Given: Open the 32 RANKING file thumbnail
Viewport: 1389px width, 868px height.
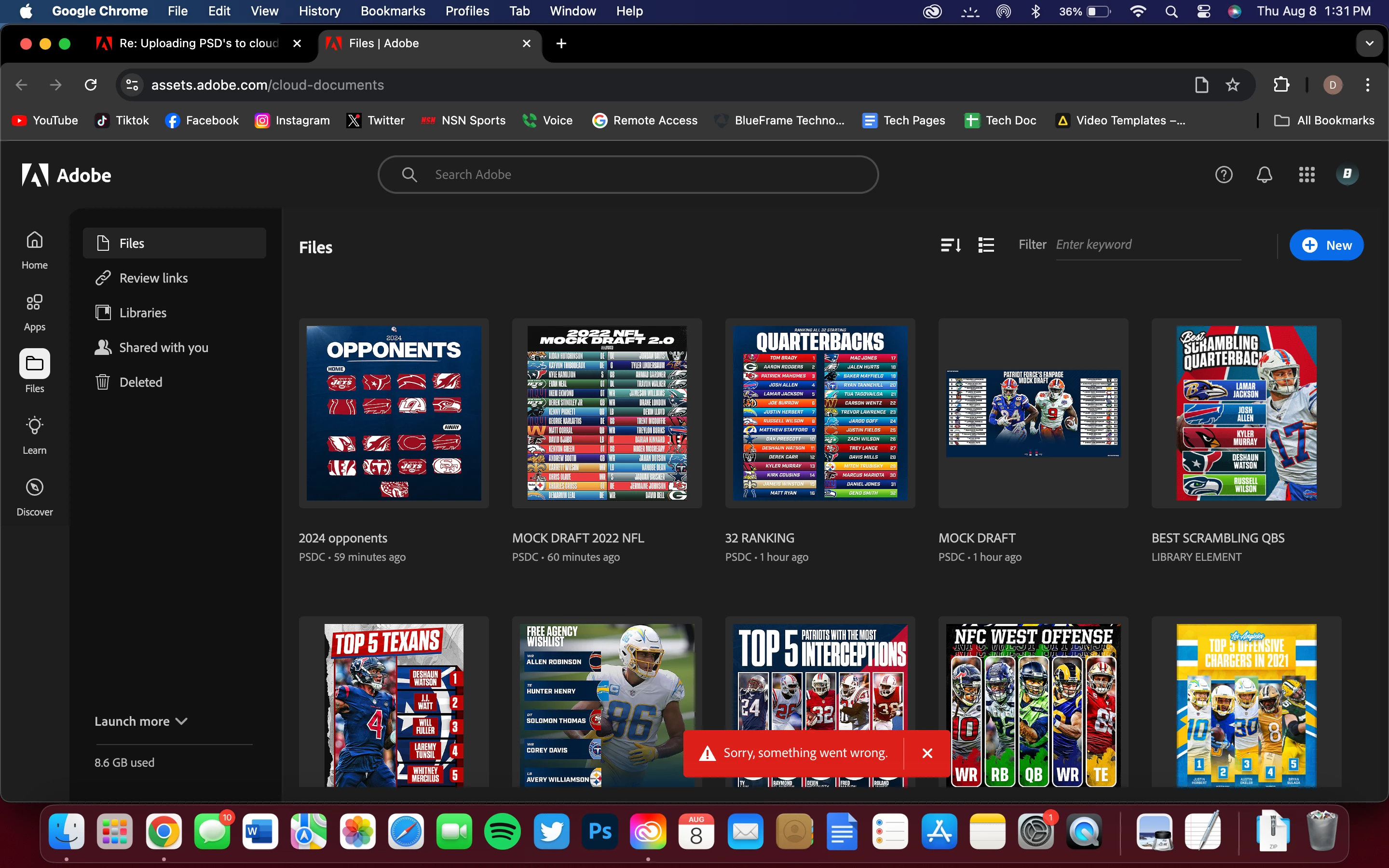Looking at the screenshot, I should pyautogui.click(x=819, y=413).
